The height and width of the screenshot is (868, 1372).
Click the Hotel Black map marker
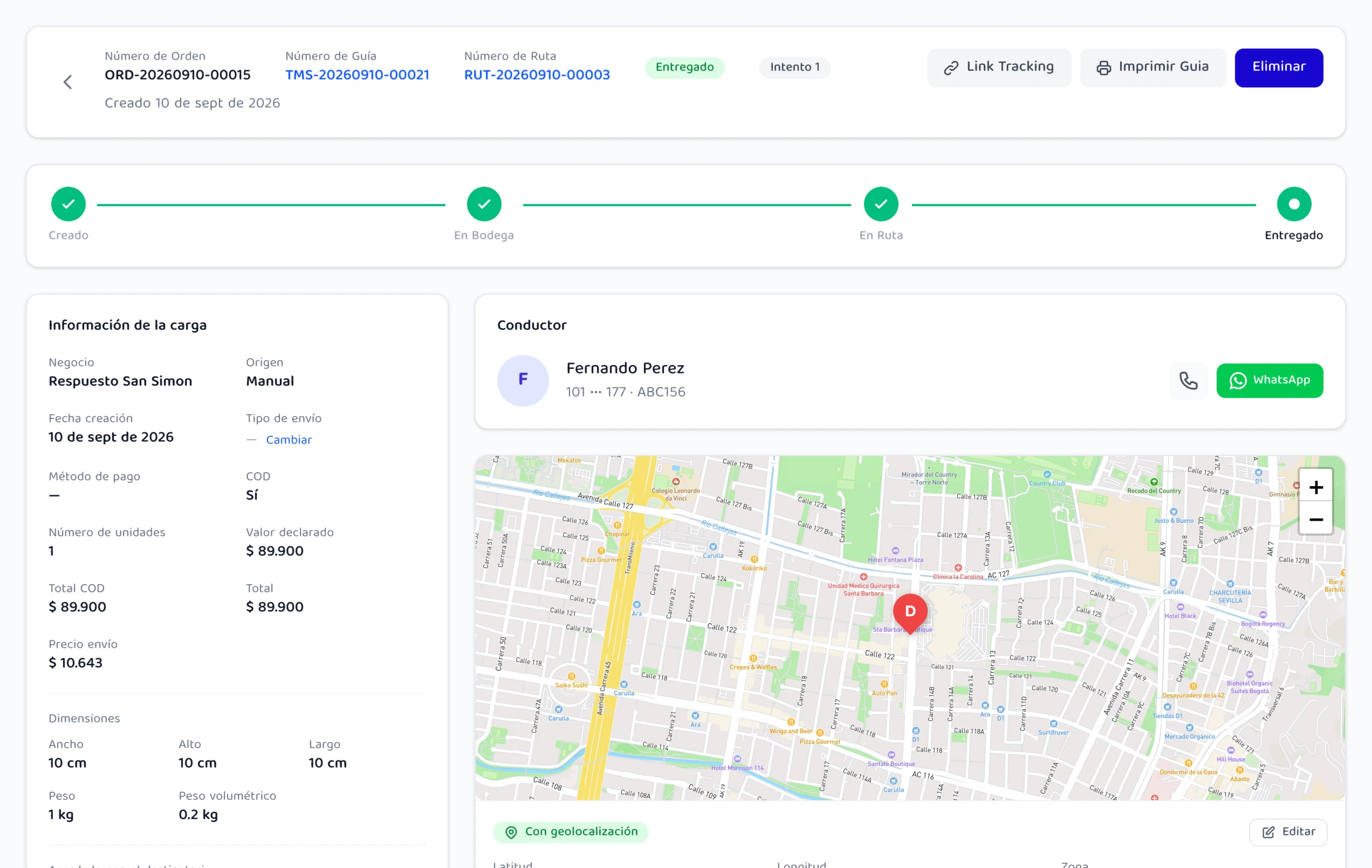pyautogui.click(x=1180, y=607)
